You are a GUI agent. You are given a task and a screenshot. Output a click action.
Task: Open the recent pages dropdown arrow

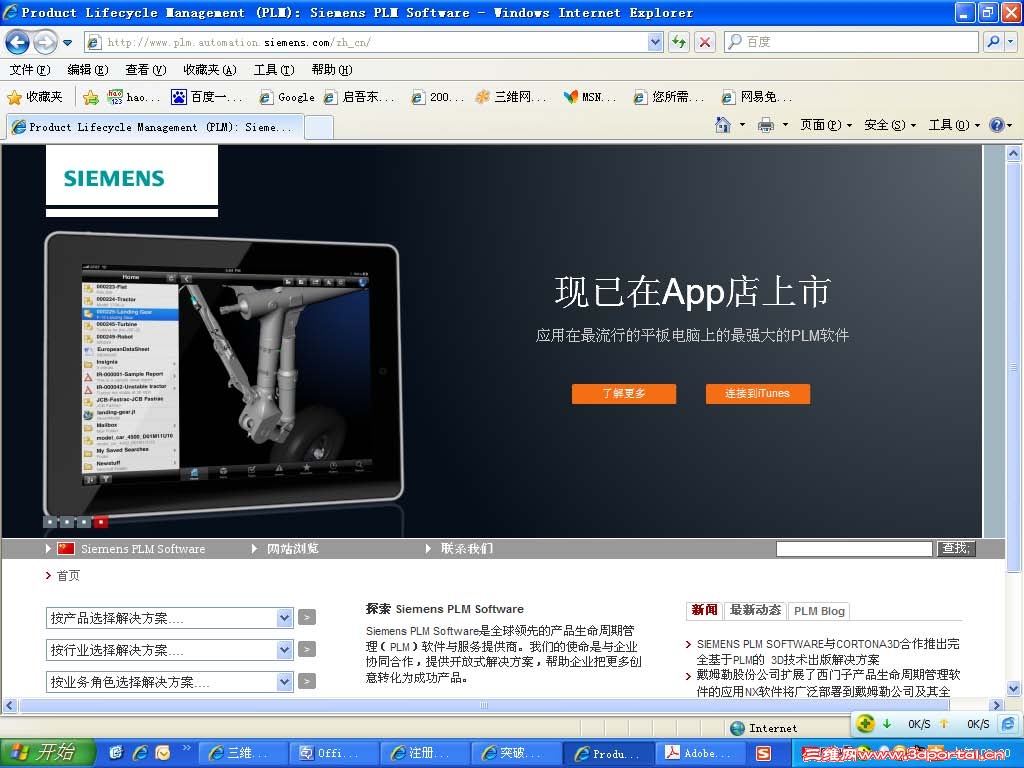point(67,43)
